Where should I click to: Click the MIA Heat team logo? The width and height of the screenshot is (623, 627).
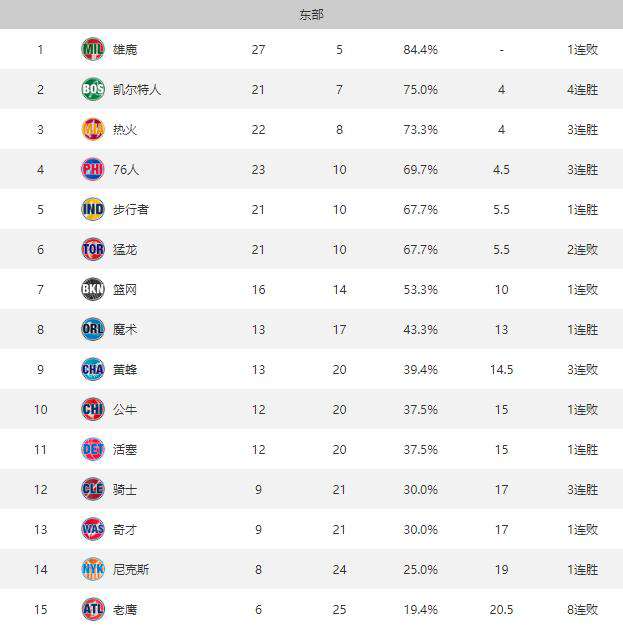tap(93, 129)
